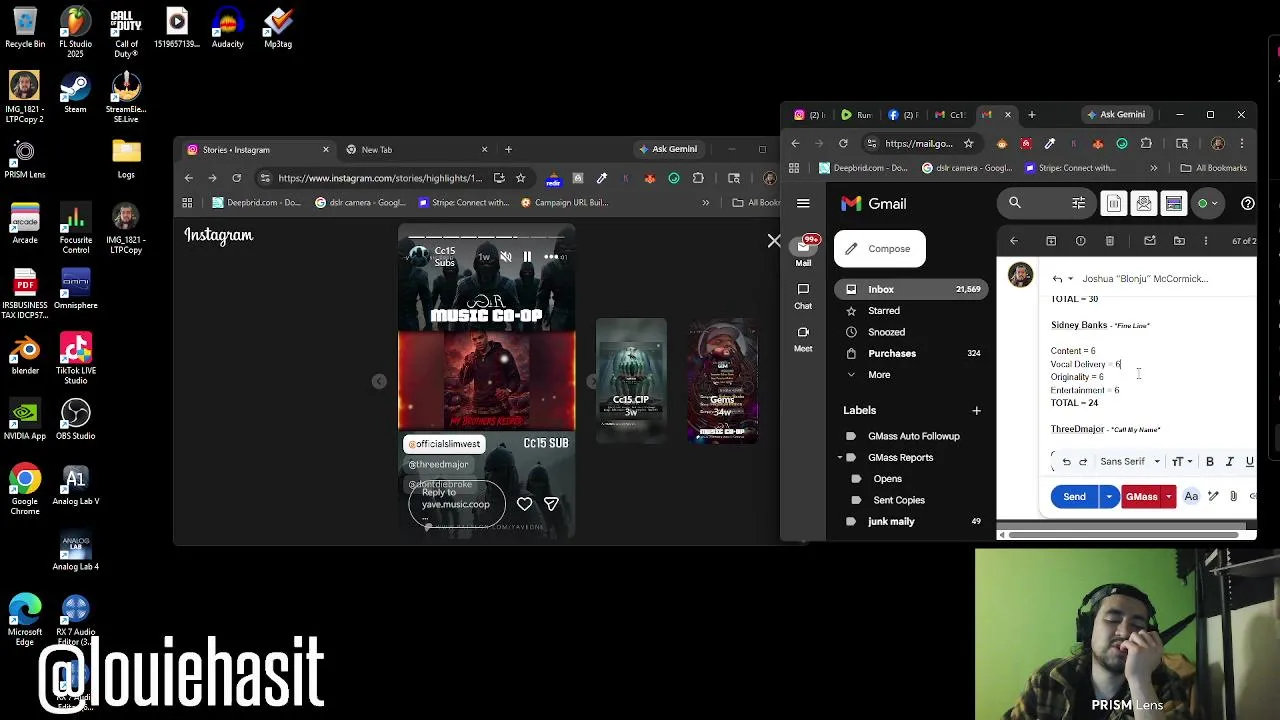Open the Blender desktop shortcut
Viewport: 1280px width, 720px height.
point(25,354)
